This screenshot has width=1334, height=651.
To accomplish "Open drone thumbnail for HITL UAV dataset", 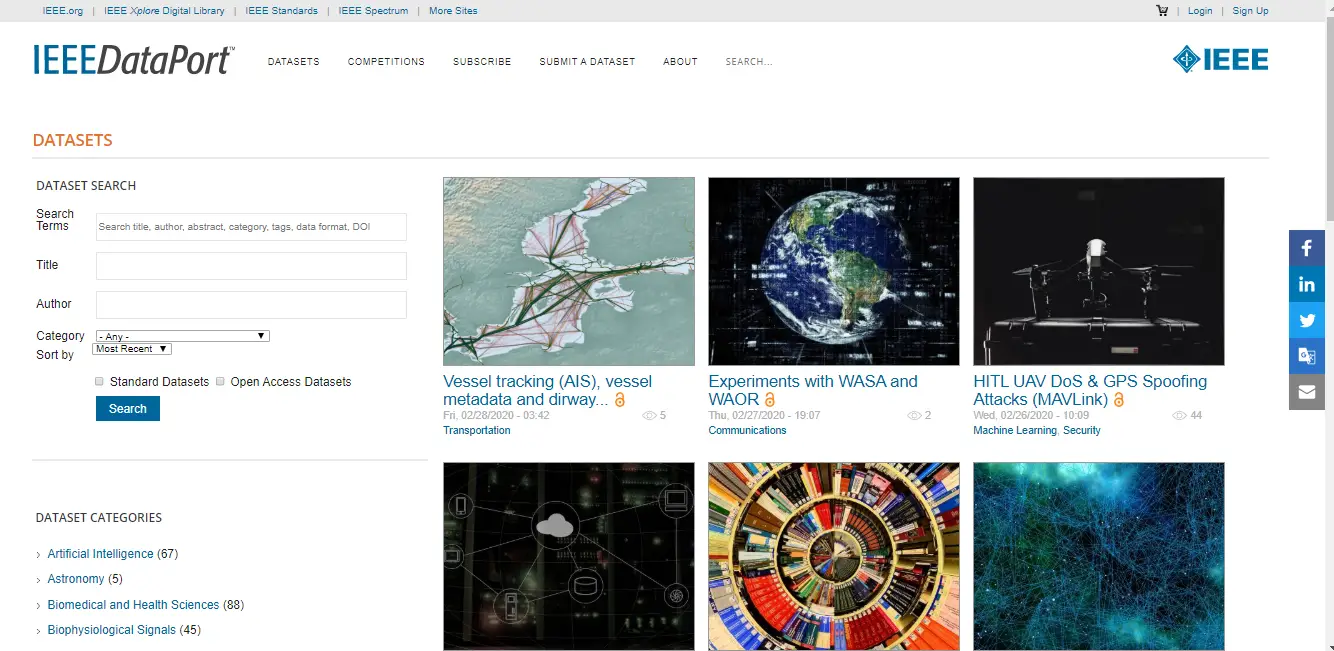I will (1099, 271).
